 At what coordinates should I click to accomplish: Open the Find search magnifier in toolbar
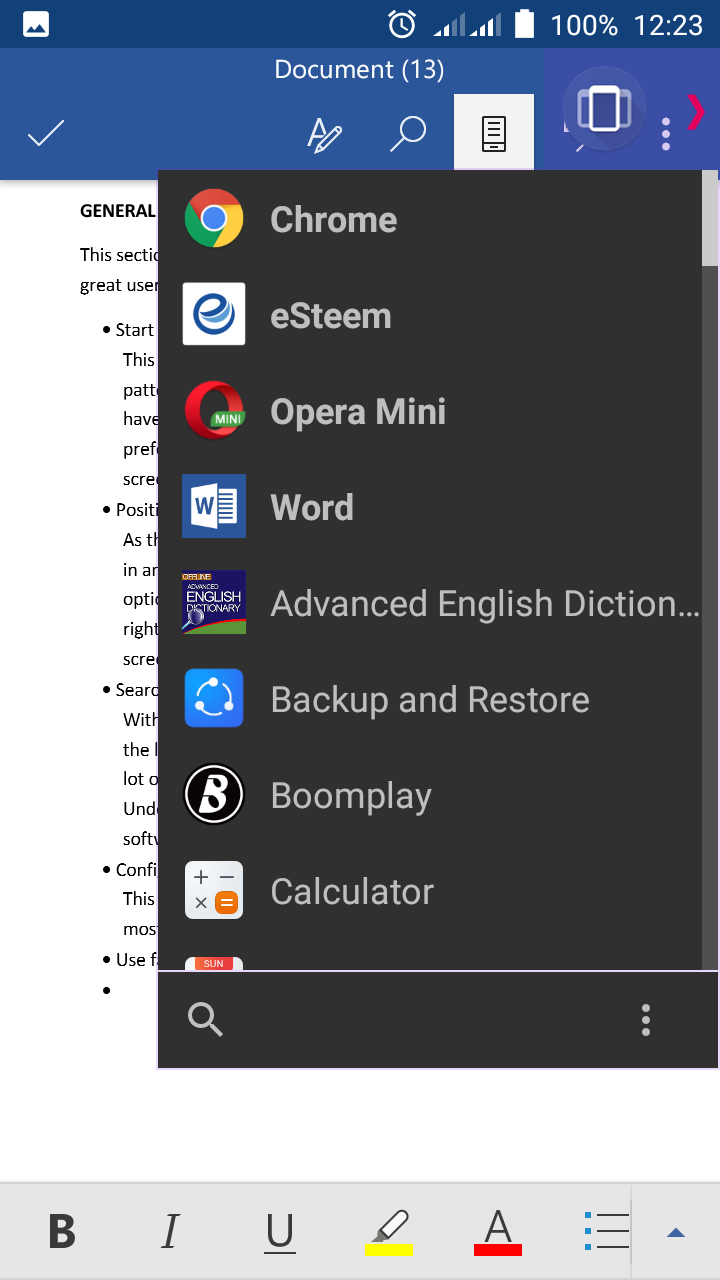(x=407, y=133)
